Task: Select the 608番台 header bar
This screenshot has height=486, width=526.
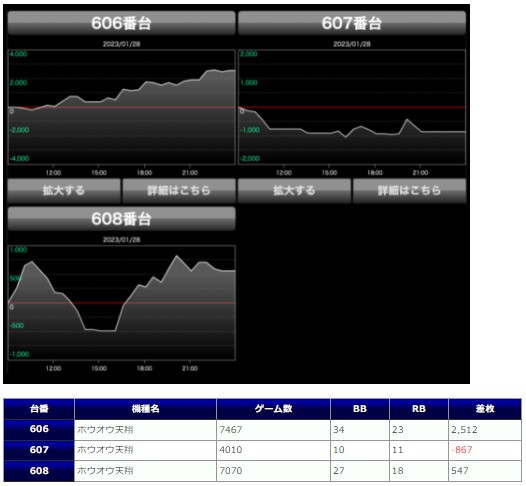Action: pos(121,219)
